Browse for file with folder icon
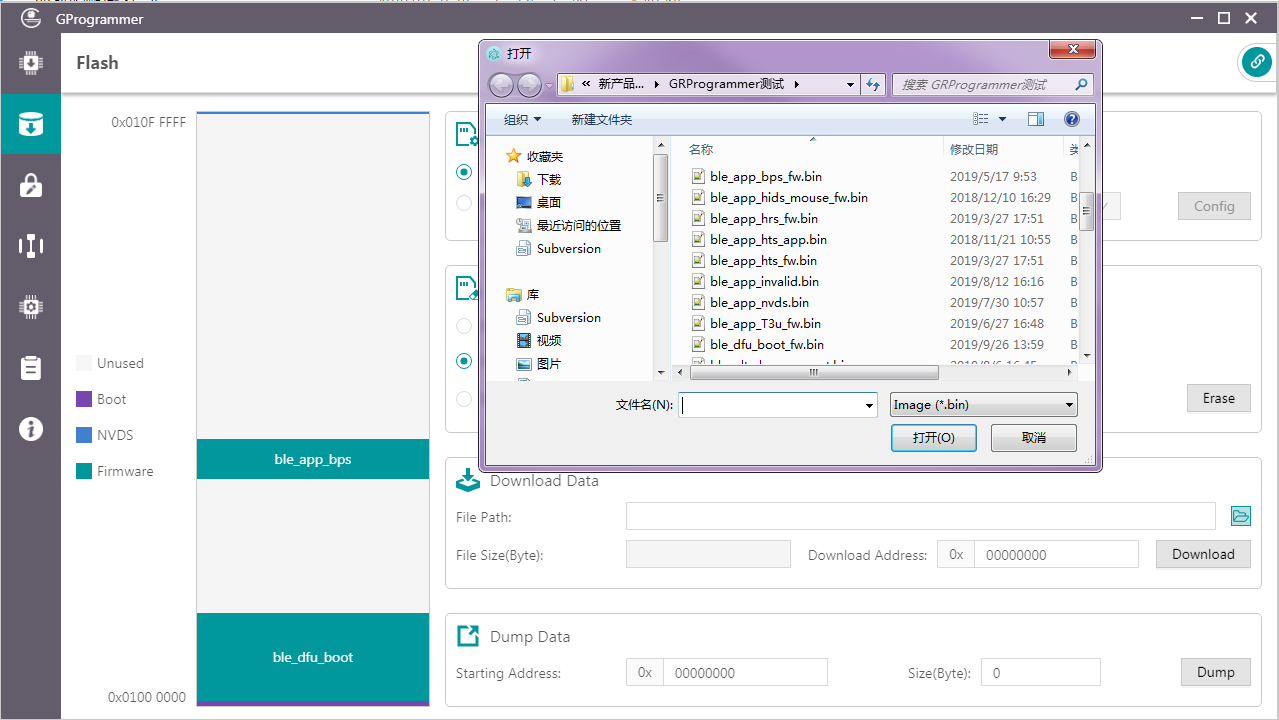 1240,516
